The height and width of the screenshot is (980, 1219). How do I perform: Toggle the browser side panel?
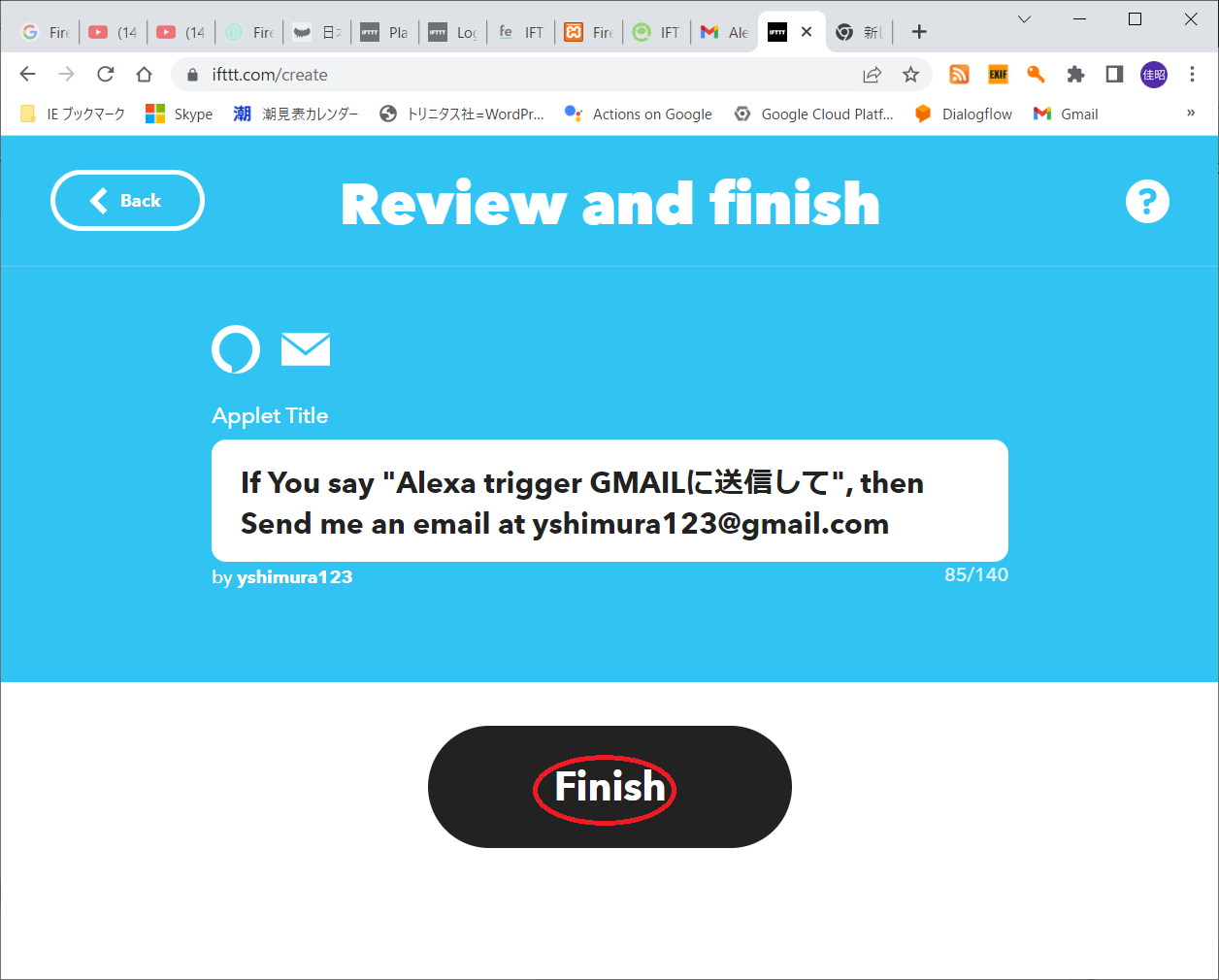pos(1114,75)
